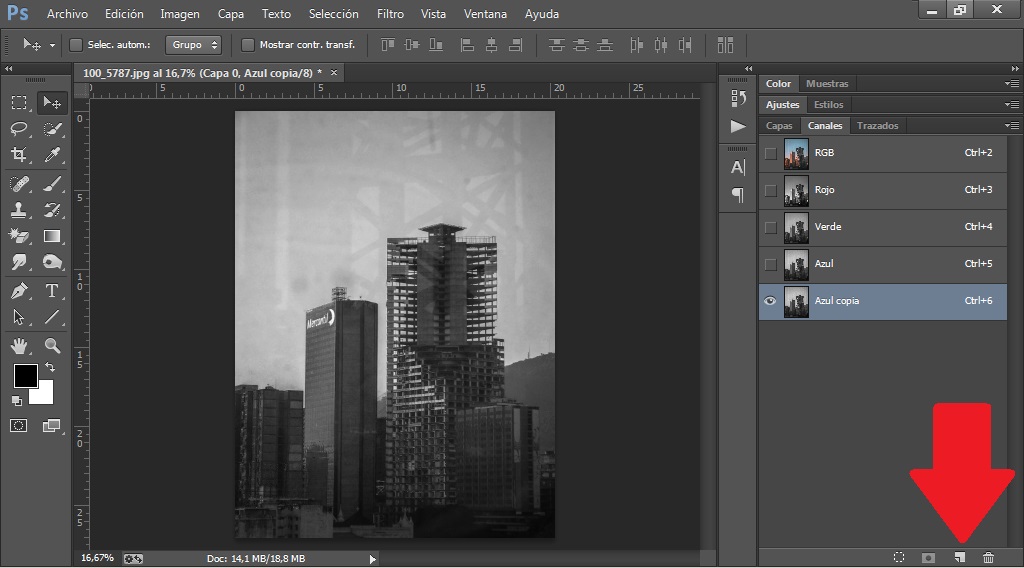Enable the Selec. autom. checkbox
This screenshot has height=568, width=1024.
click(76, 44)
